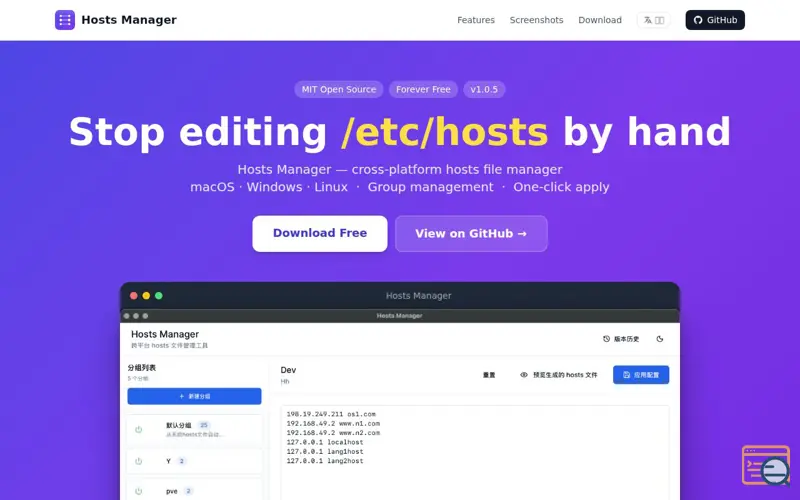
Task: Select the 默认分组 group row
Action: click(194, 430)
